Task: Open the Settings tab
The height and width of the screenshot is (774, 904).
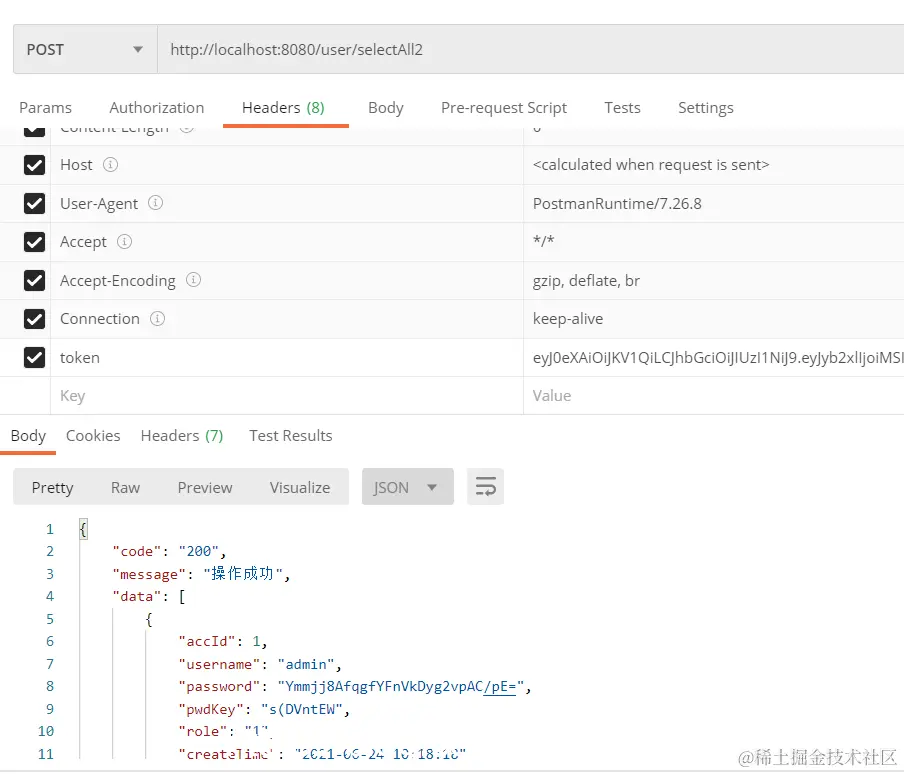Action: pyautogui.click(x=706, y=108)
